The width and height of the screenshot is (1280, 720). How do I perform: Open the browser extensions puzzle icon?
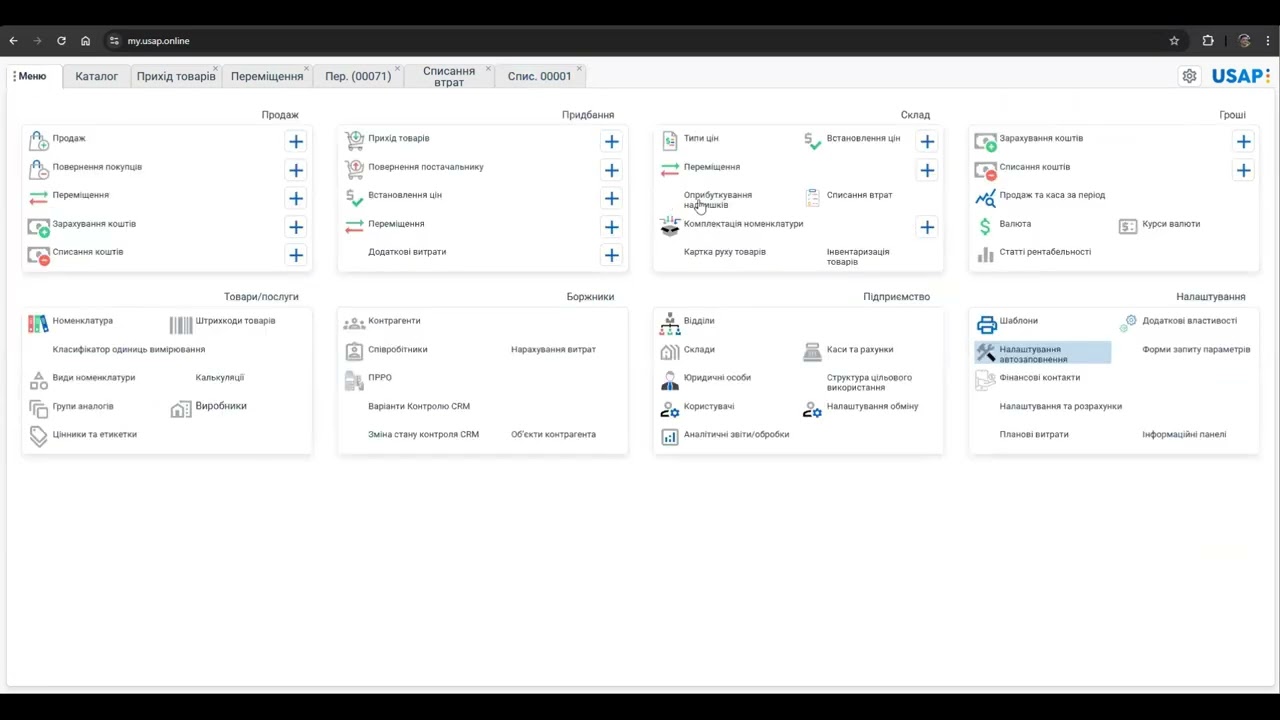(x=1208, y=41)
